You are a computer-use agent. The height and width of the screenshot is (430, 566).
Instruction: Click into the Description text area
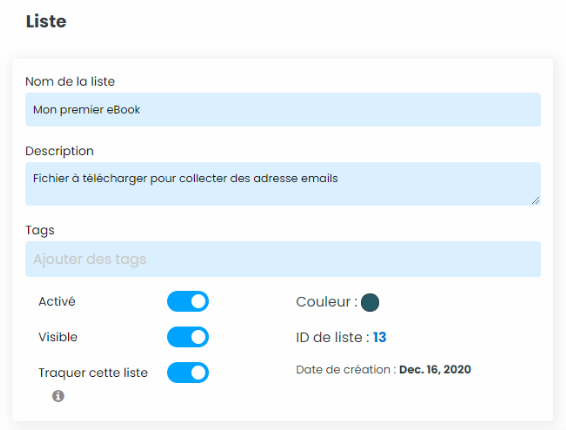coord(283,184)
